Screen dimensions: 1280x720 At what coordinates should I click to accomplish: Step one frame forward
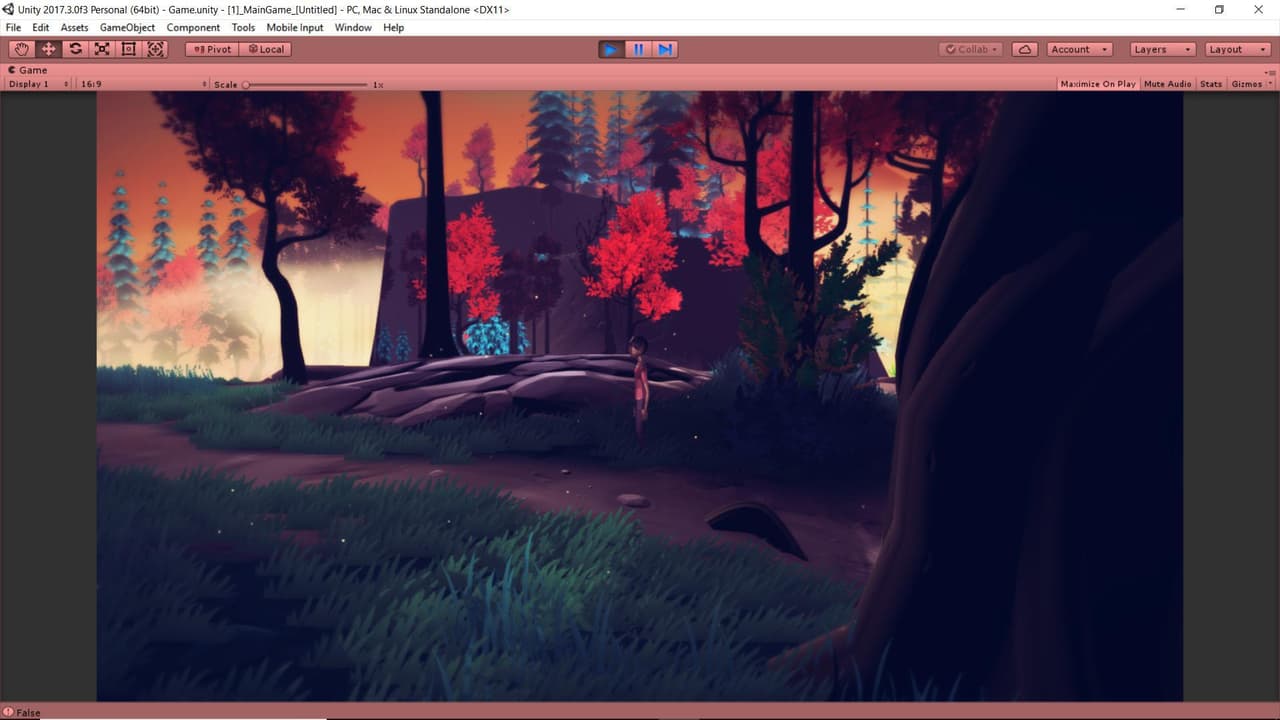click(x=665, y=49)
